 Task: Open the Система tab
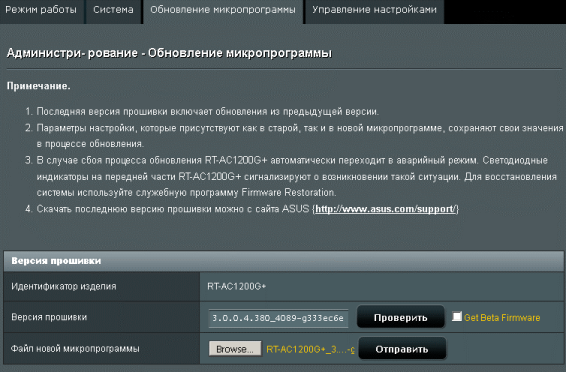tap(113, 11)
